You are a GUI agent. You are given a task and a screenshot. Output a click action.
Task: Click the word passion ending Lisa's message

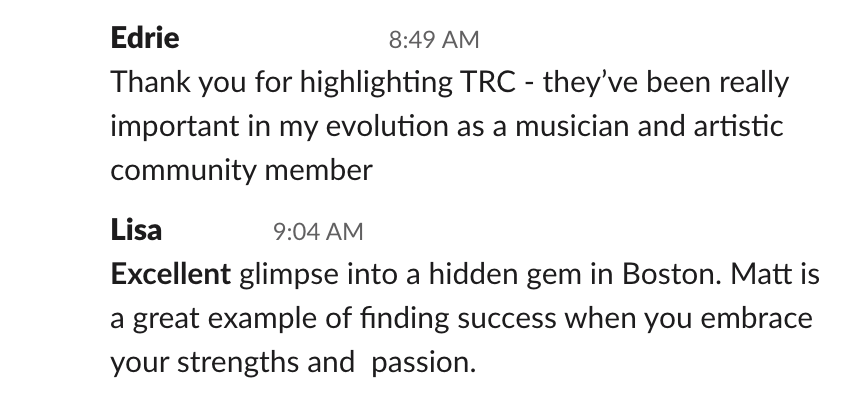[x=423, y=362]
